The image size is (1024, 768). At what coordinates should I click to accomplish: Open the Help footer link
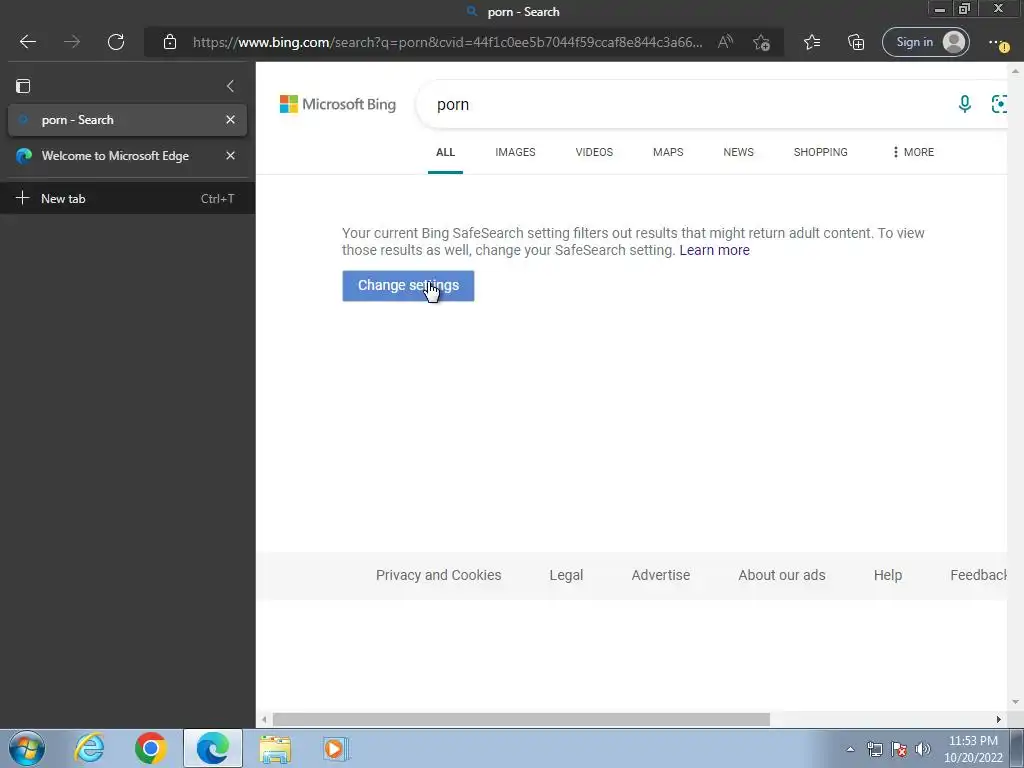click(888, 575)
